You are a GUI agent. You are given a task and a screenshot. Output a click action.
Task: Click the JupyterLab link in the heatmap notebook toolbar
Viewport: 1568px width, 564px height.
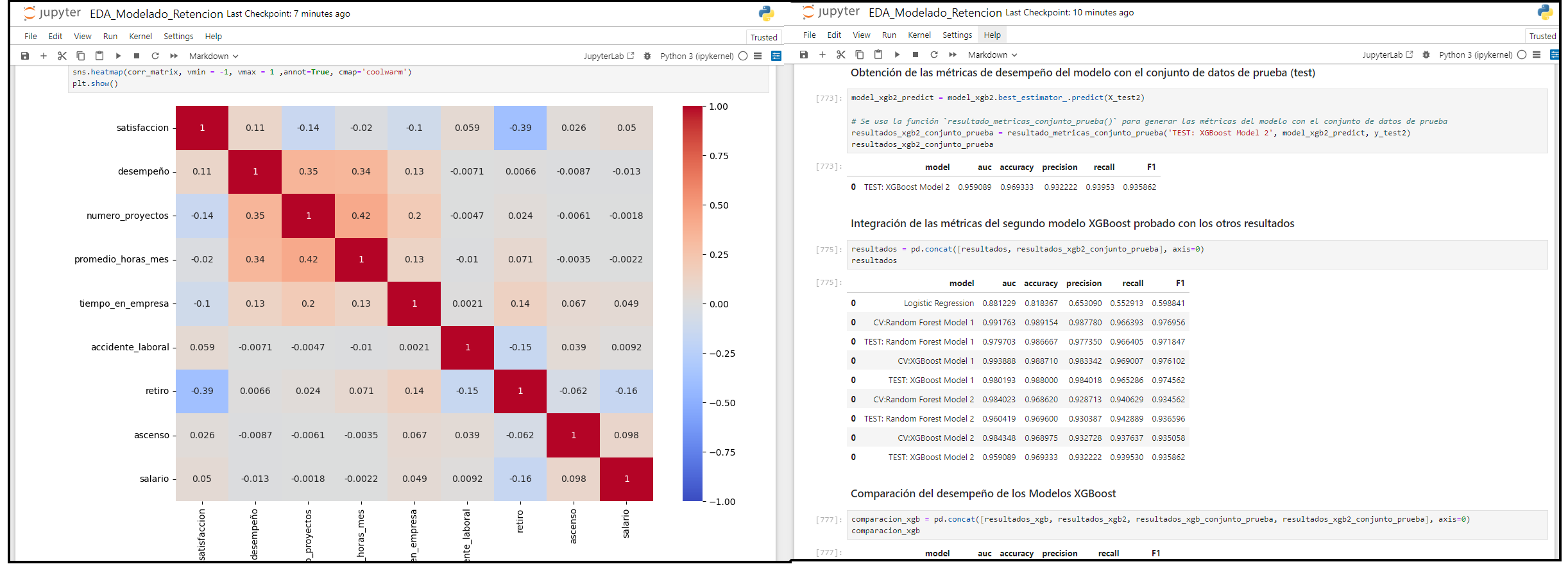pos(608,56)
